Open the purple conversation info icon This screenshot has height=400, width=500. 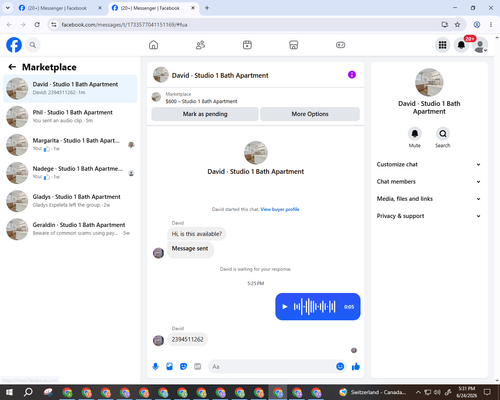(352, 75)
